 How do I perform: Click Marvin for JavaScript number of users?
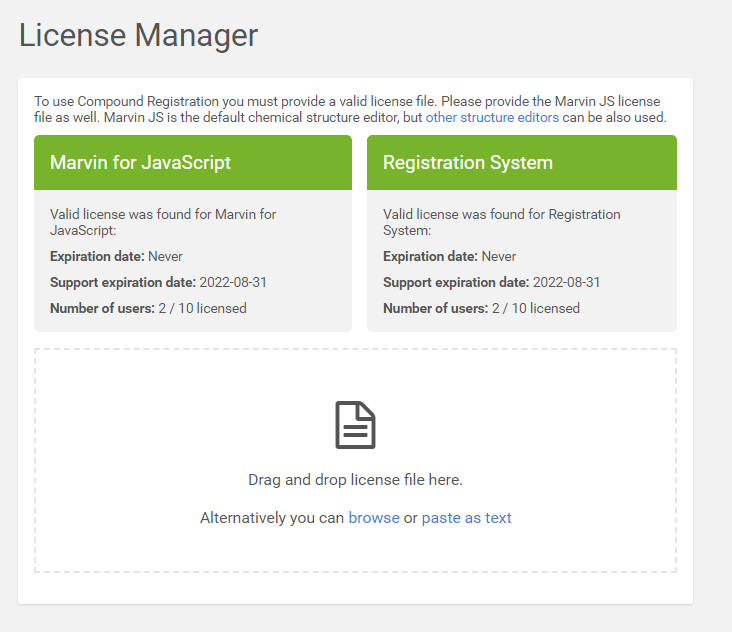[x=148, y=308]
